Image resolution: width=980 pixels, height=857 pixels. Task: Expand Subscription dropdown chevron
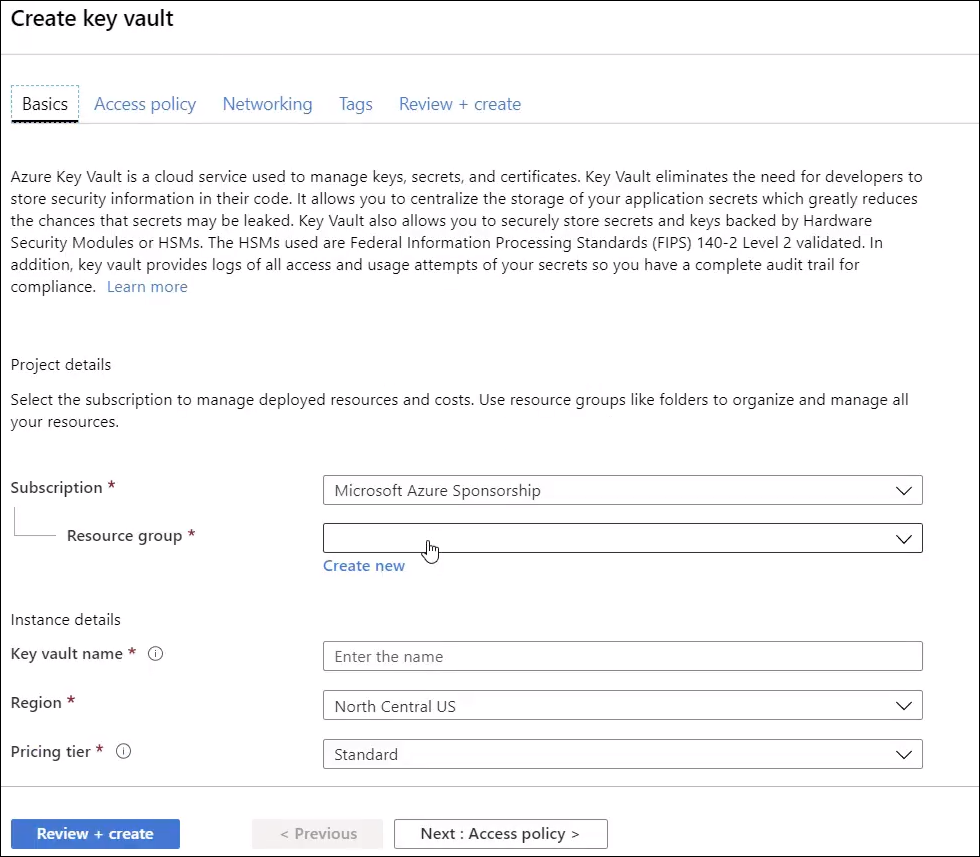click(x=904, y=491)
